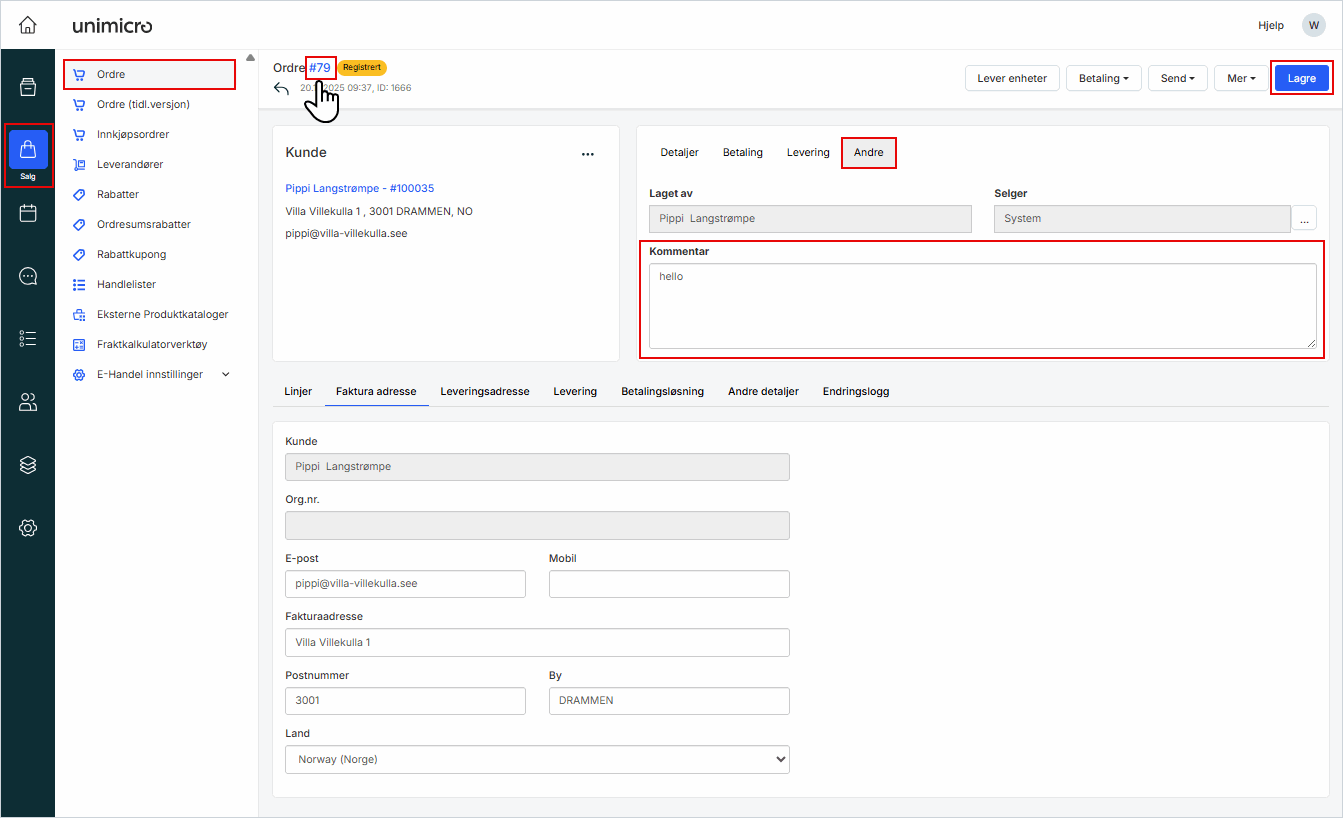Switch to the Leveringsadresse tab

[x=484, y=391]
